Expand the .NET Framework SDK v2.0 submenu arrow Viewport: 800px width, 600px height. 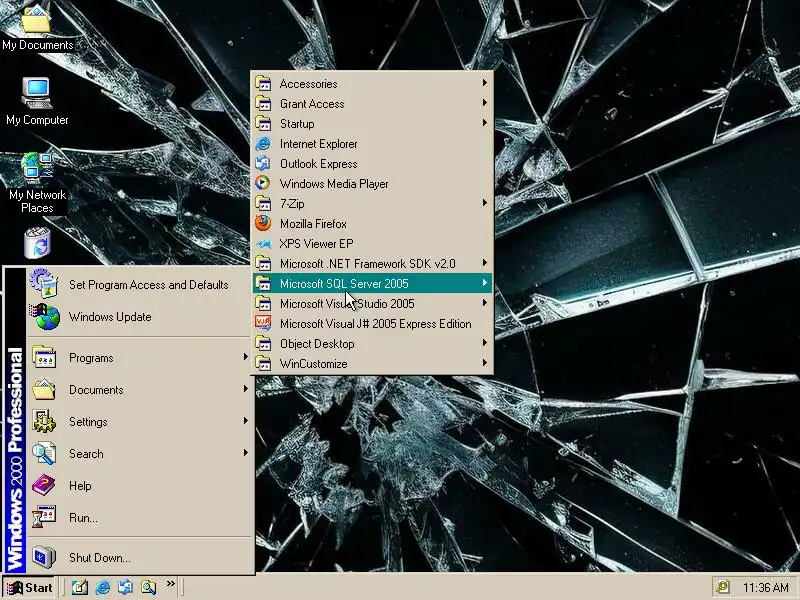(485, 263)
